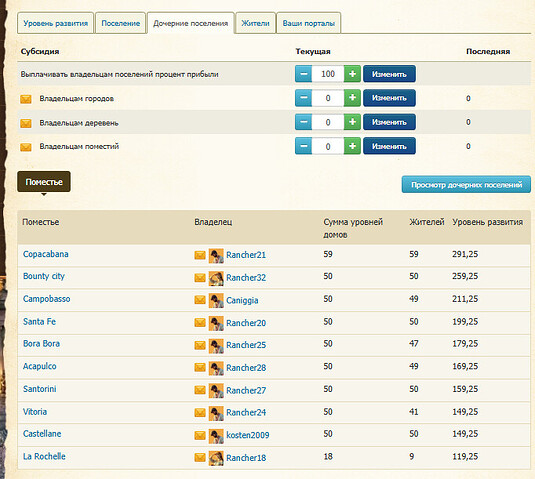Screen dimensions: 535x479
Task: Increase profit percent with plus button
Action: tap(352, 74)
